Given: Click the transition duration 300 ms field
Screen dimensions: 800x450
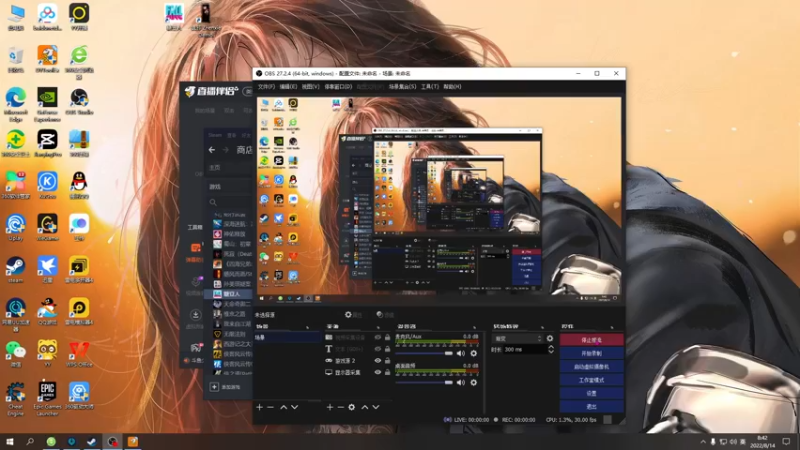Looking at the screenshot, I should coord(525,349).
